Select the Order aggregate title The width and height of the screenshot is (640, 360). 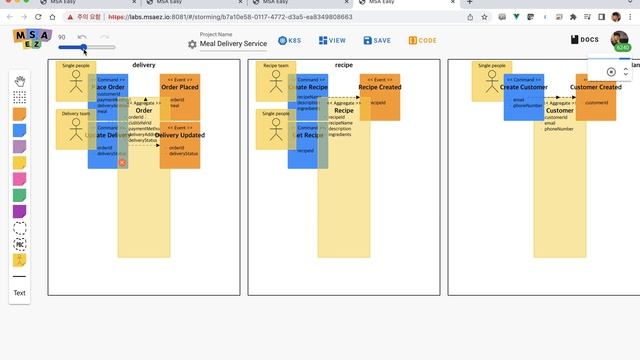coord(144,110)
